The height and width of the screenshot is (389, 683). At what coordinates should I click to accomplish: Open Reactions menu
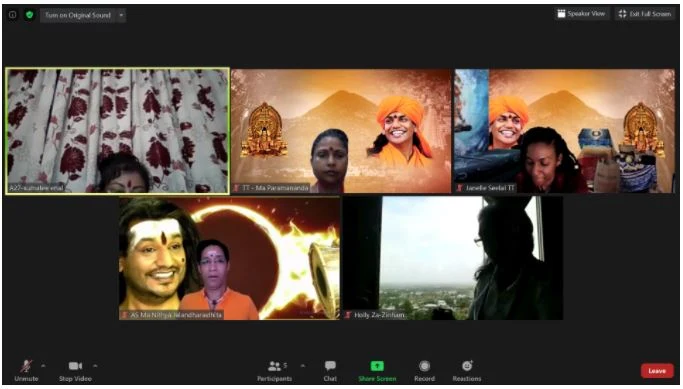467,371
